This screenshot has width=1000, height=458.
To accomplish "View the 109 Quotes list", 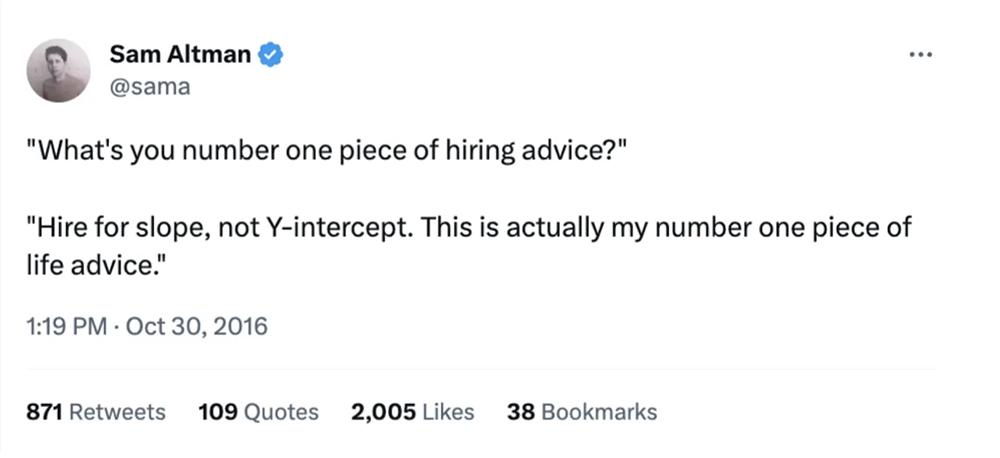I will pyautogui.click(x=258, y=412).
